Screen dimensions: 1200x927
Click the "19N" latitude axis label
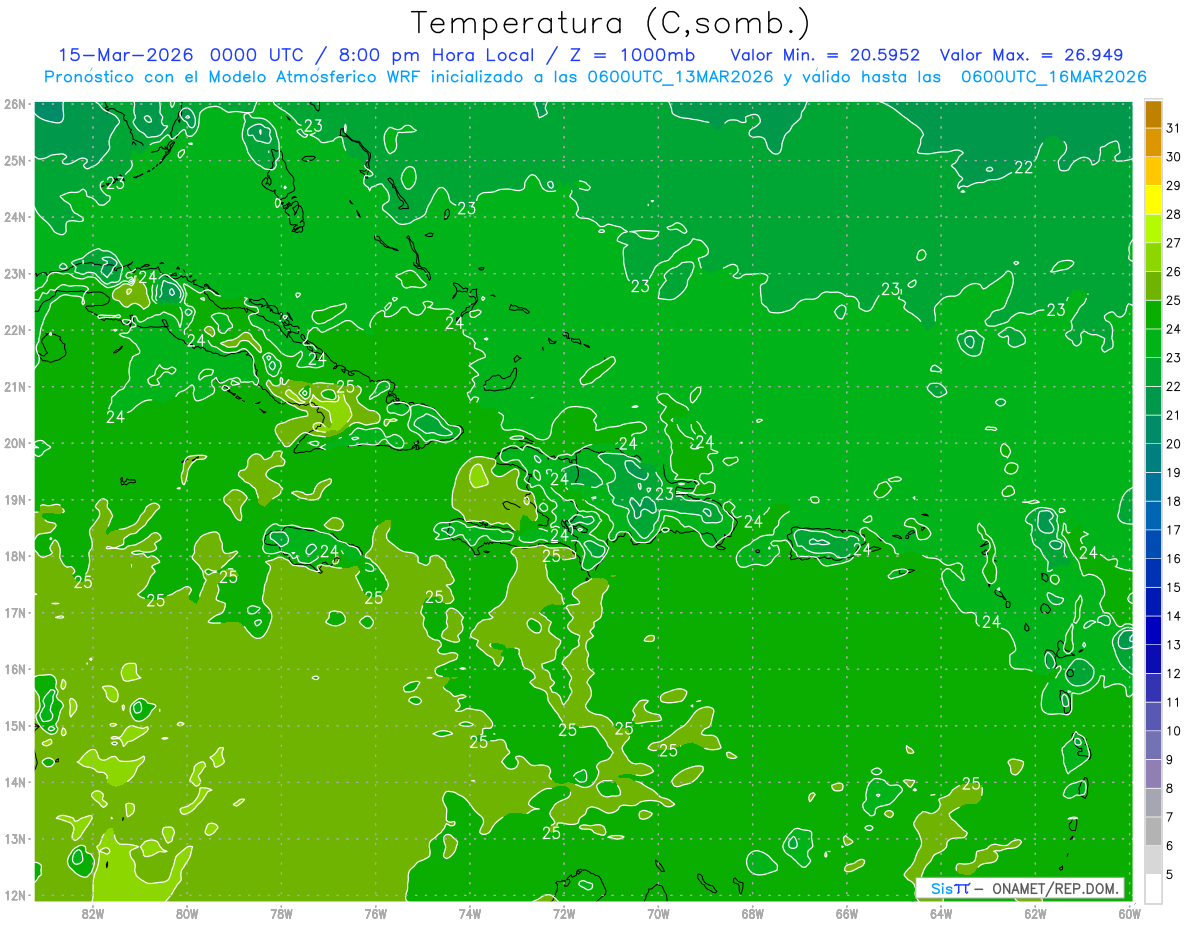(x=14, y=499)
